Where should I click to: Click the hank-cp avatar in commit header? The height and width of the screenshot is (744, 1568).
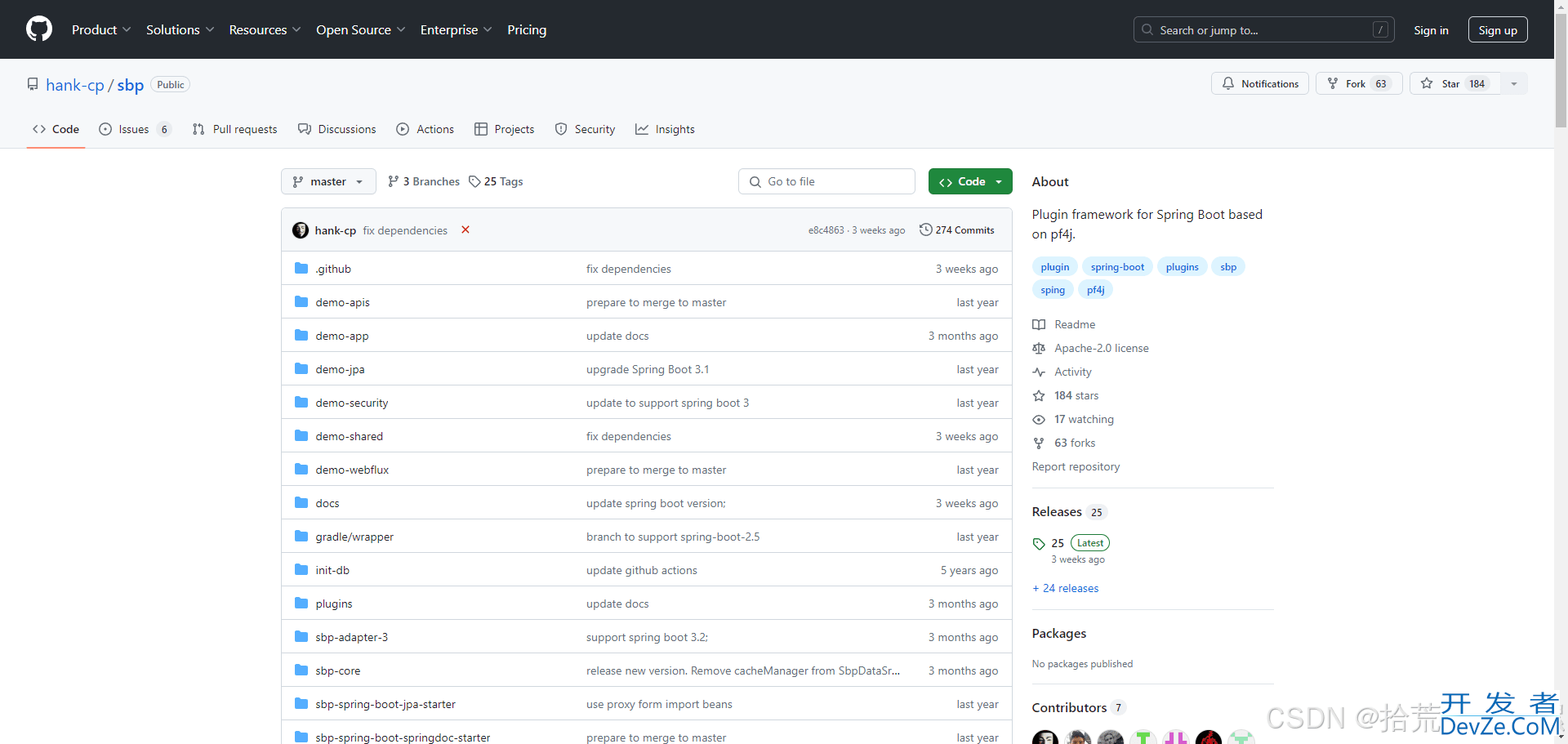tap(301, 230)
